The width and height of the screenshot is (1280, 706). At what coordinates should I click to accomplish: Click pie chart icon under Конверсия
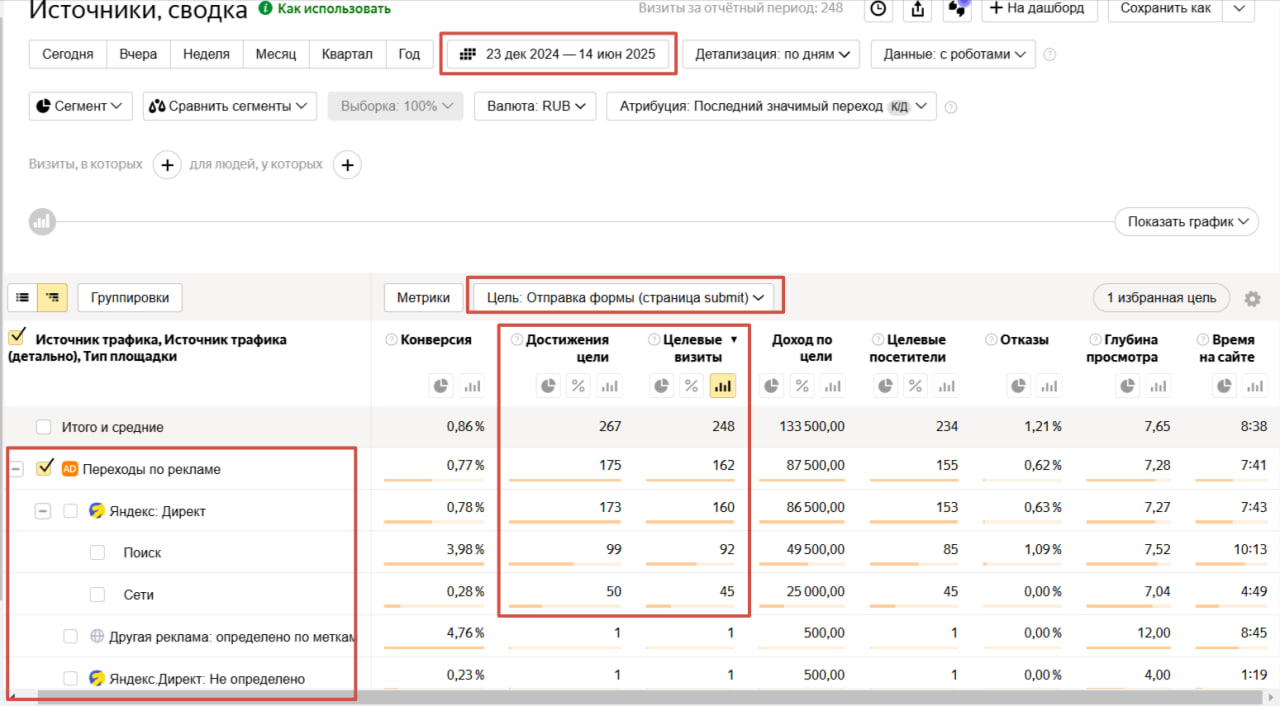coord(441,385)
